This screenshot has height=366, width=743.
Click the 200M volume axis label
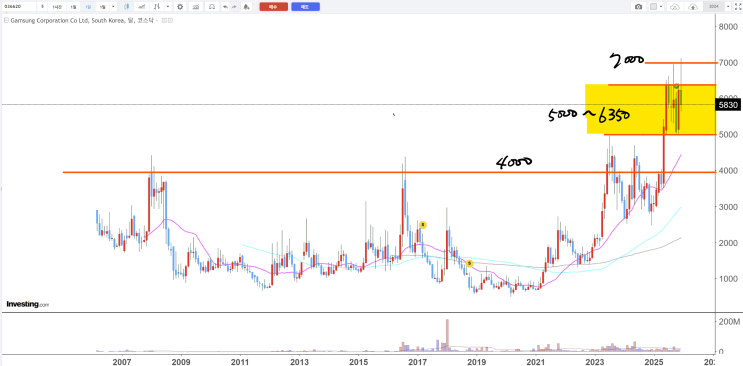[729, 321]
